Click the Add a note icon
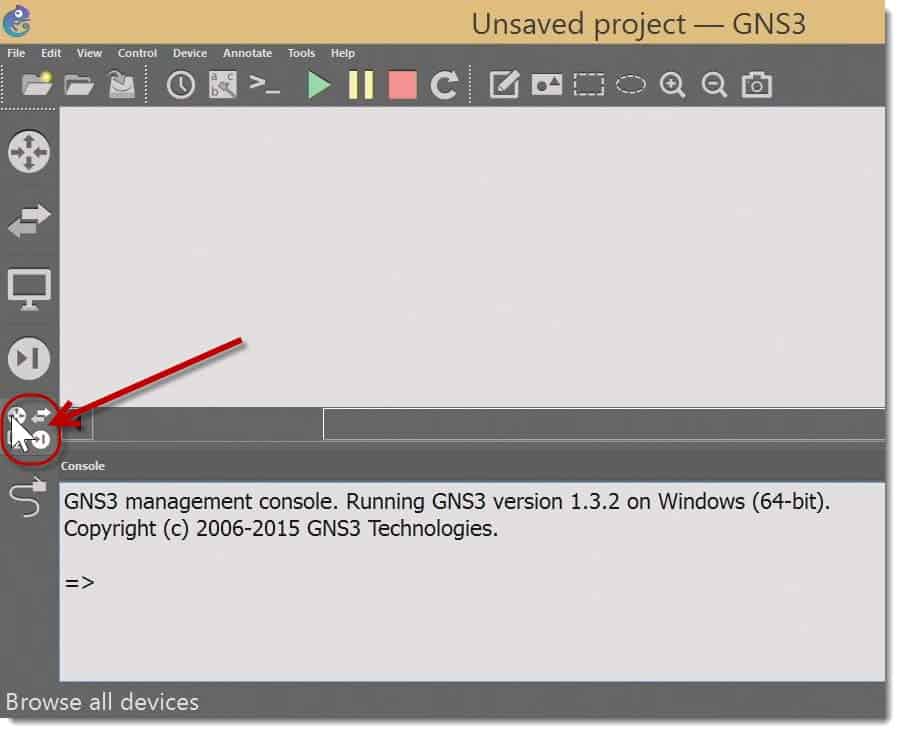Viewport: 900px width, 733px height. click(505, 85)
